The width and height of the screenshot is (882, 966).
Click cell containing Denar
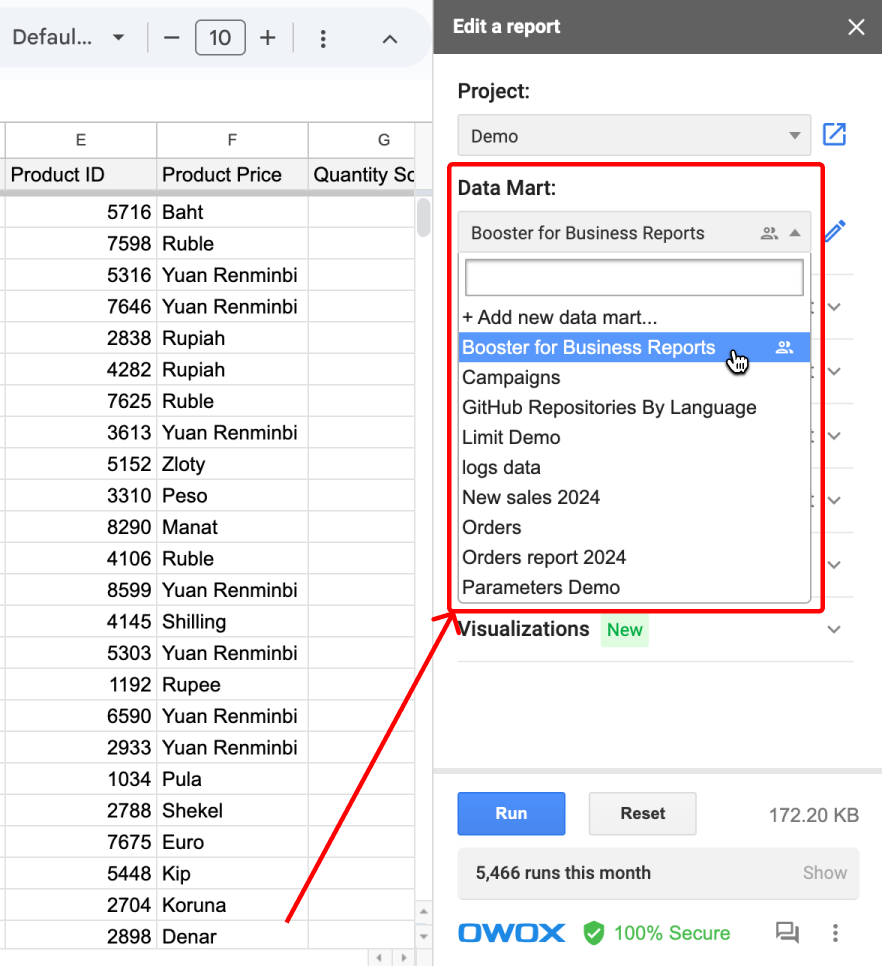pyautogui.click(x=232, y=936)
